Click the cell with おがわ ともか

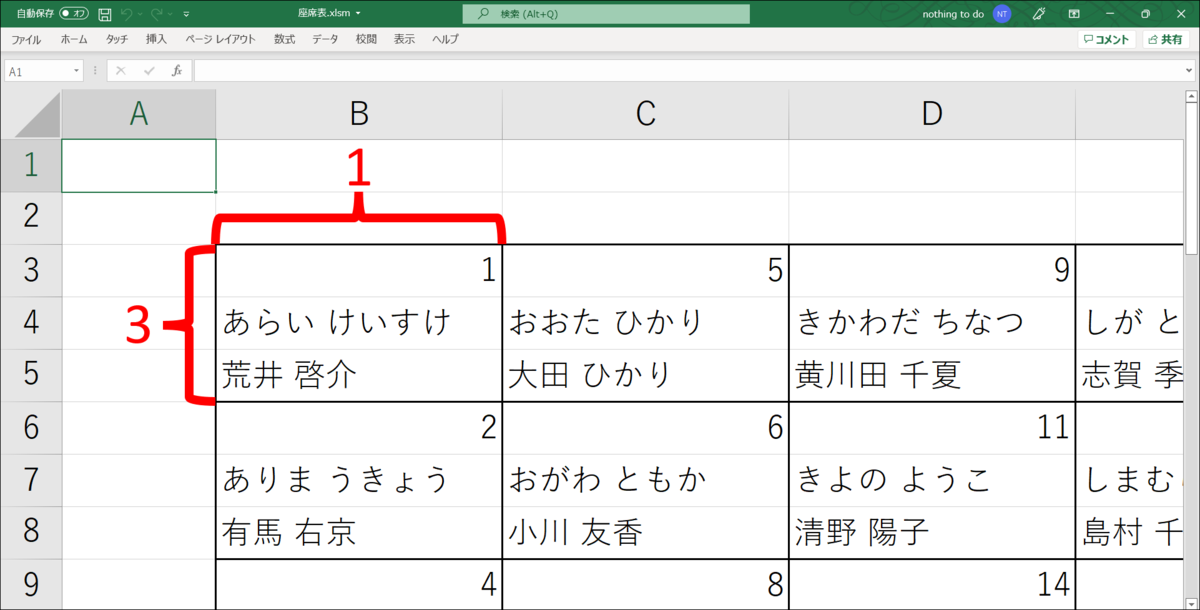[646, 480]
